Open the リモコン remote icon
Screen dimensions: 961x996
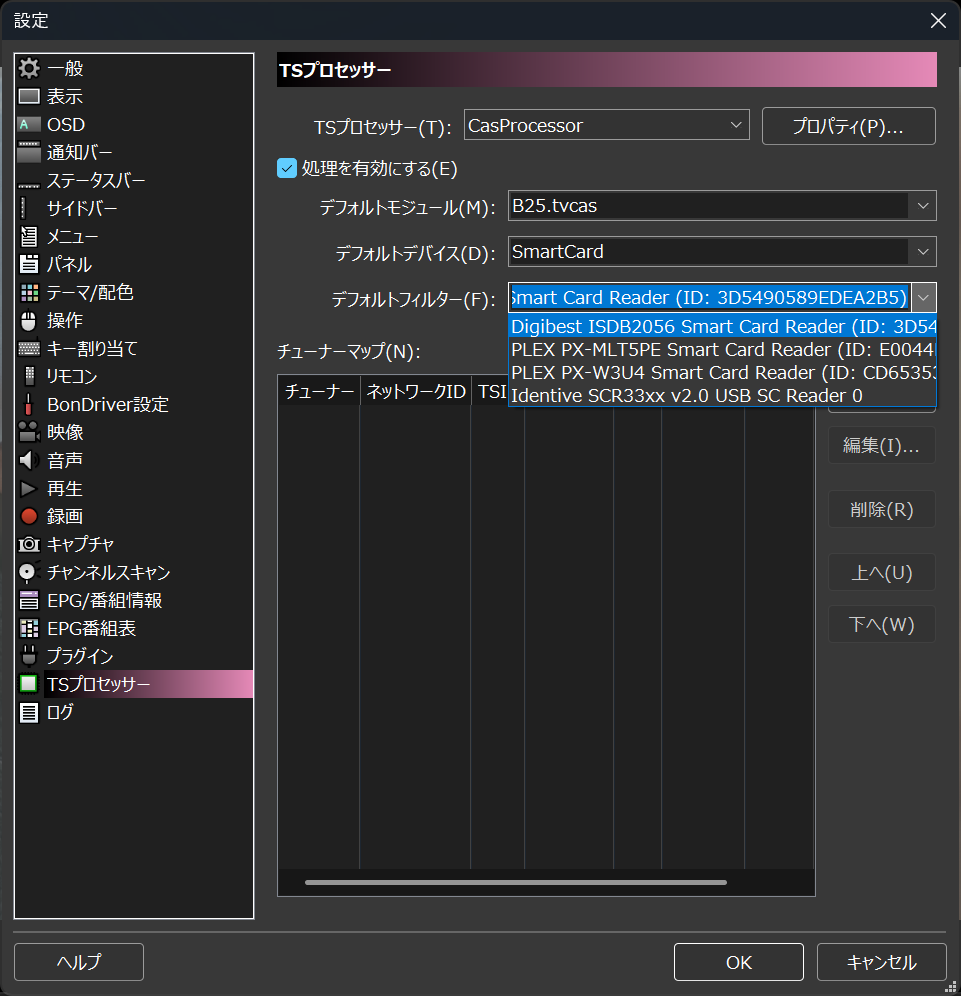[29, 376]
